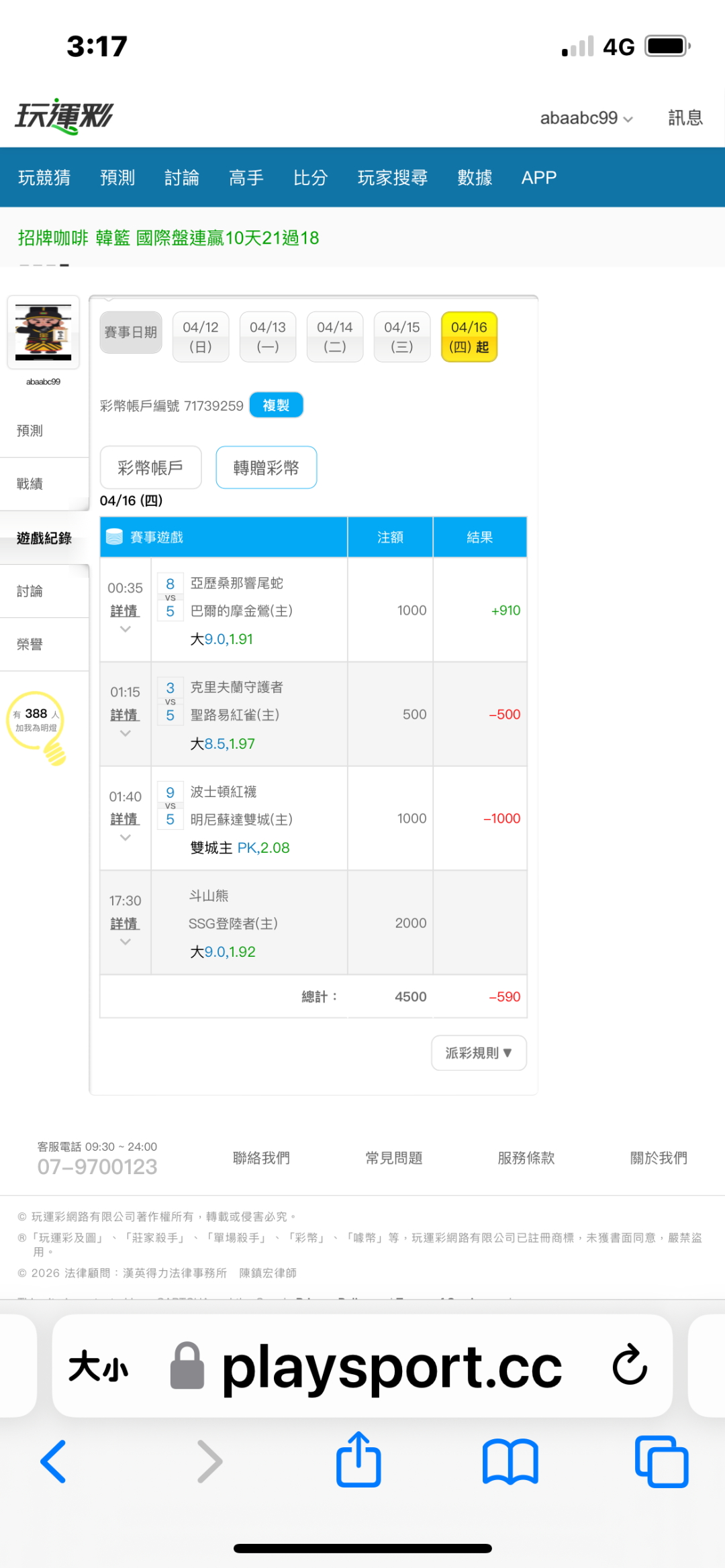
Task: Tap the Safari share icon
Action: (x=358, y=1460)
